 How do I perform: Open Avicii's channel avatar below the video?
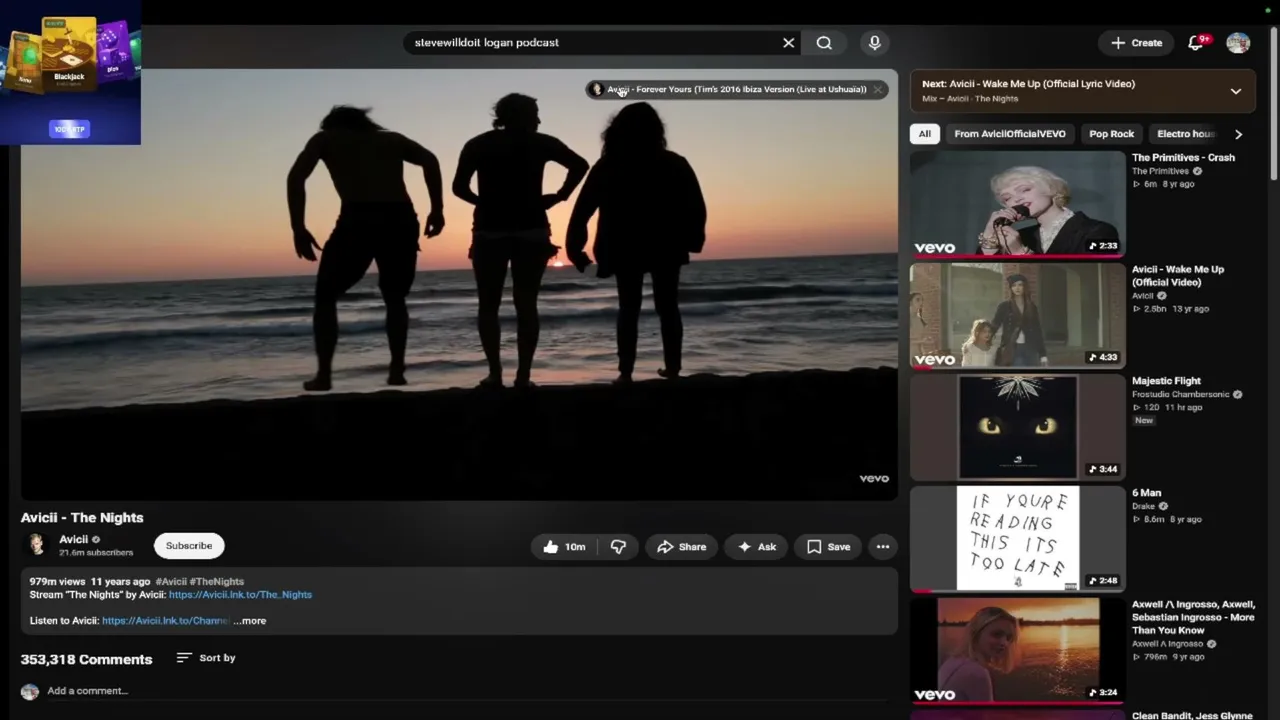click(x=37, y=545)
